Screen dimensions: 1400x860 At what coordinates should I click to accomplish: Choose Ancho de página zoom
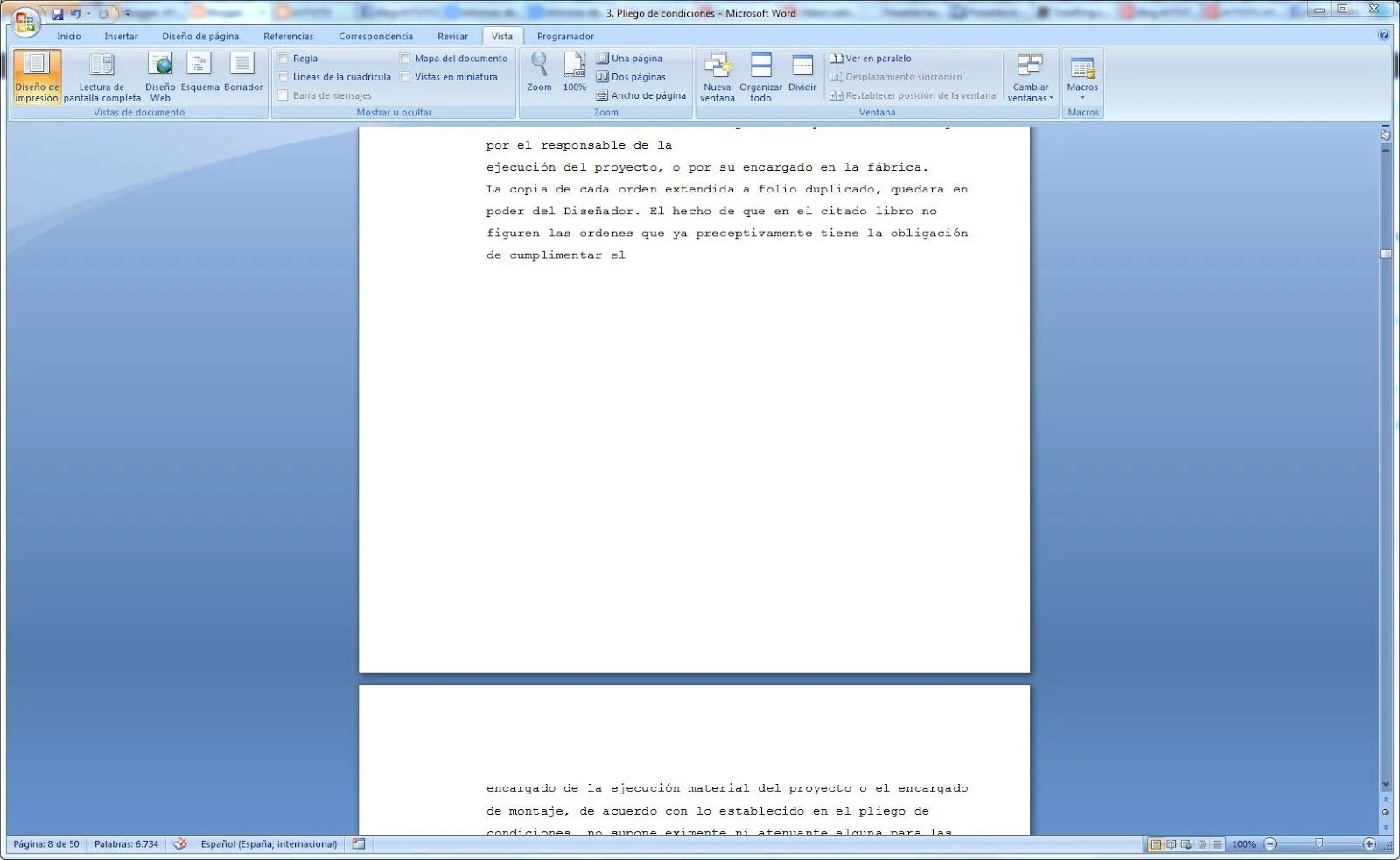[x=640, y=95]
